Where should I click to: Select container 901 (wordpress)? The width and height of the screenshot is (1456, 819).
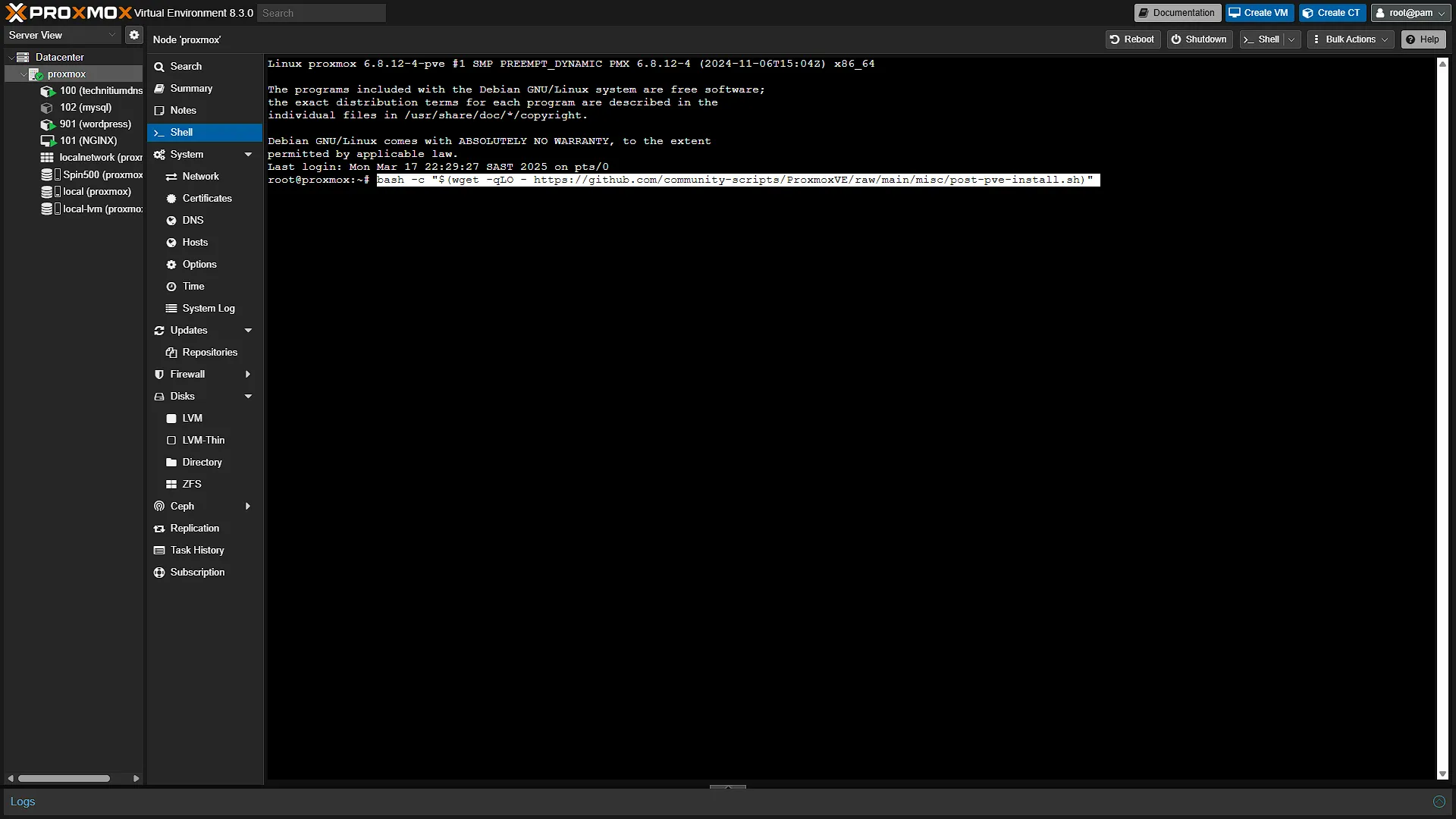[x=86, y=124]
